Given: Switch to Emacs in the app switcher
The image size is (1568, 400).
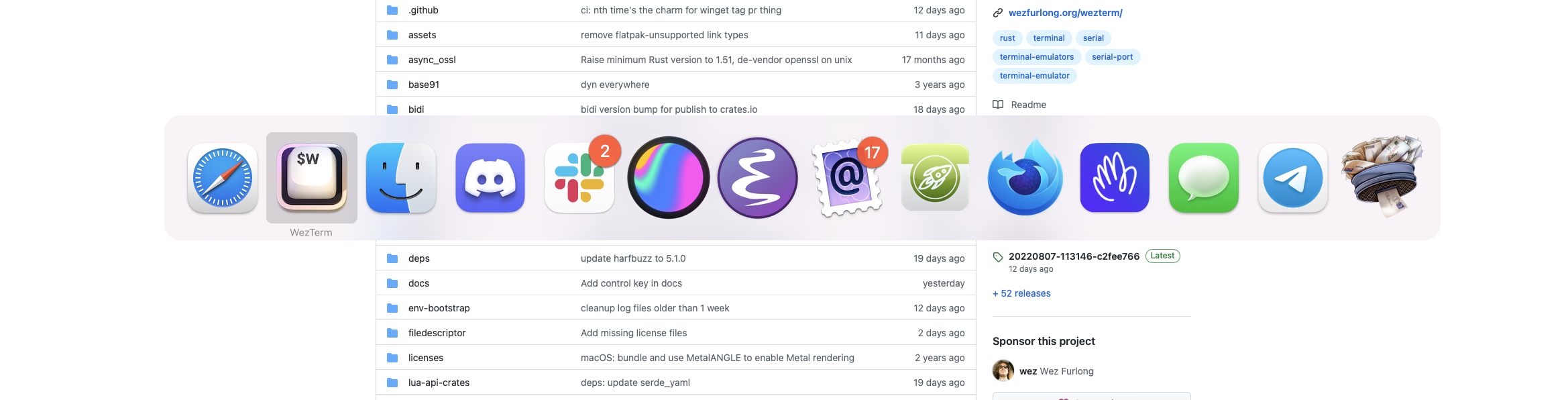Looking at the screenshot, I should (x=758, y=178).
